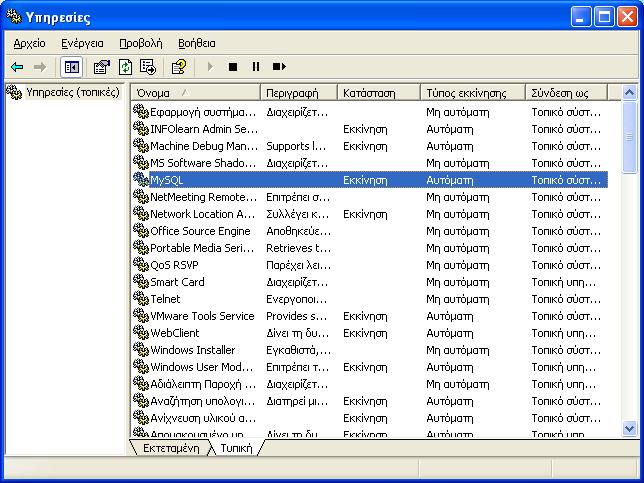Viewport: 644px width, 483px height.
Task: Click the gear icon beside QoS RSVP
Action: tap(140, 264)
